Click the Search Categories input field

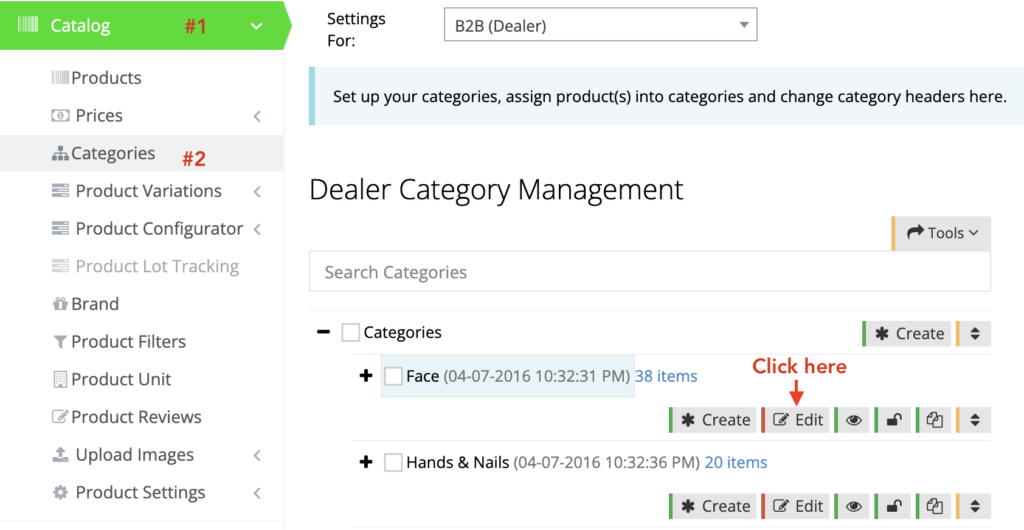pos(650,272)
